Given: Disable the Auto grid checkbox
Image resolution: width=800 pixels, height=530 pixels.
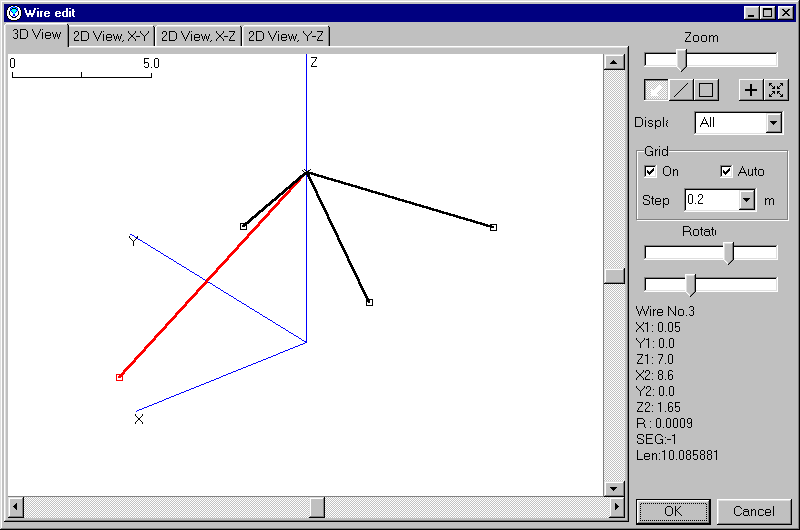Looking at the screenshot, I should pos(727,172).
